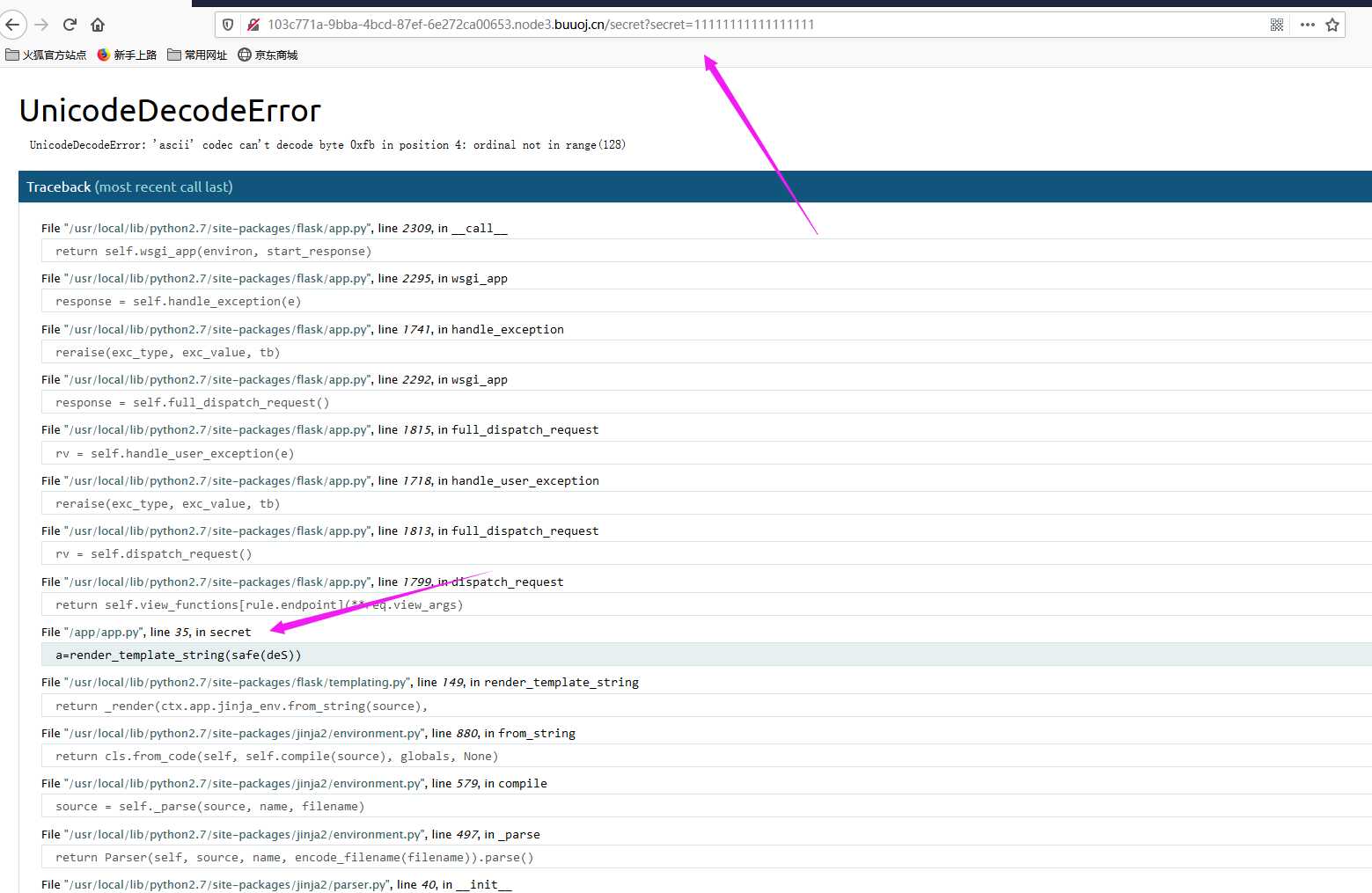
Task: Show the insecure connection lock info
Action: click(x=253, y=25)
